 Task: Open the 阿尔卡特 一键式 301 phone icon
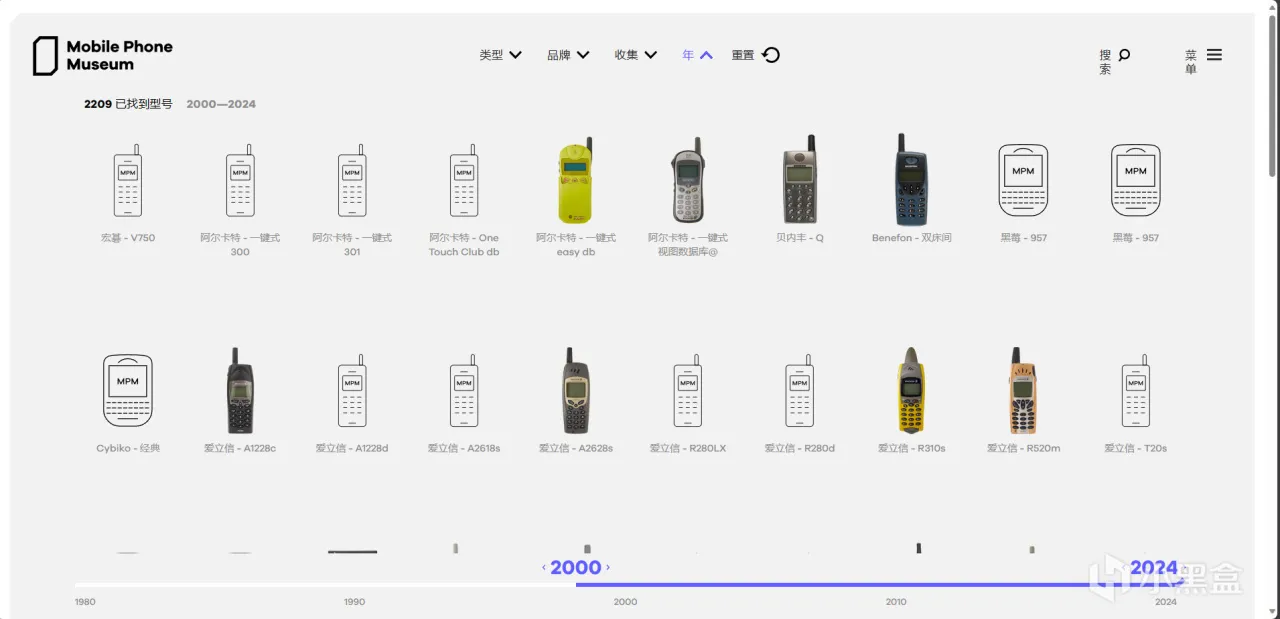[352, 181]
